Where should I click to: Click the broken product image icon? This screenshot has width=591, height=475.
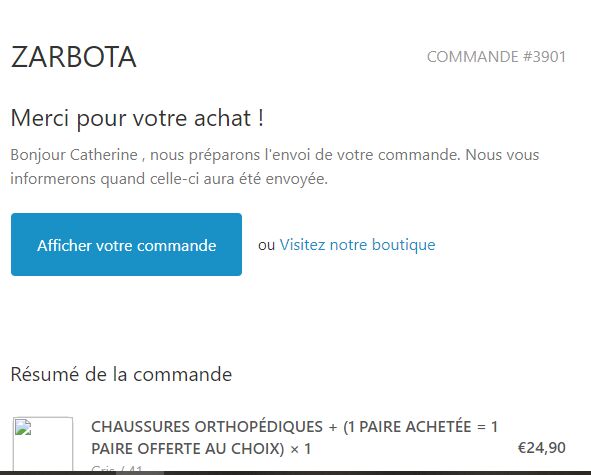[x=23, y=428]
